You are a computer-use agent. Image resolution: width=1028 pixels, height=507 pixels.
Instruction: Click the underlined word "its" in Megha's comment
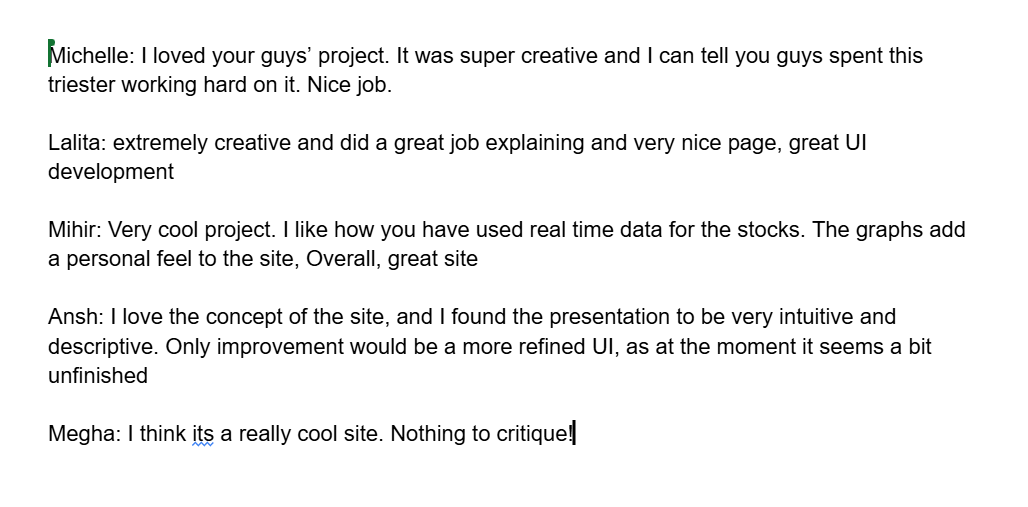point(203,435)
